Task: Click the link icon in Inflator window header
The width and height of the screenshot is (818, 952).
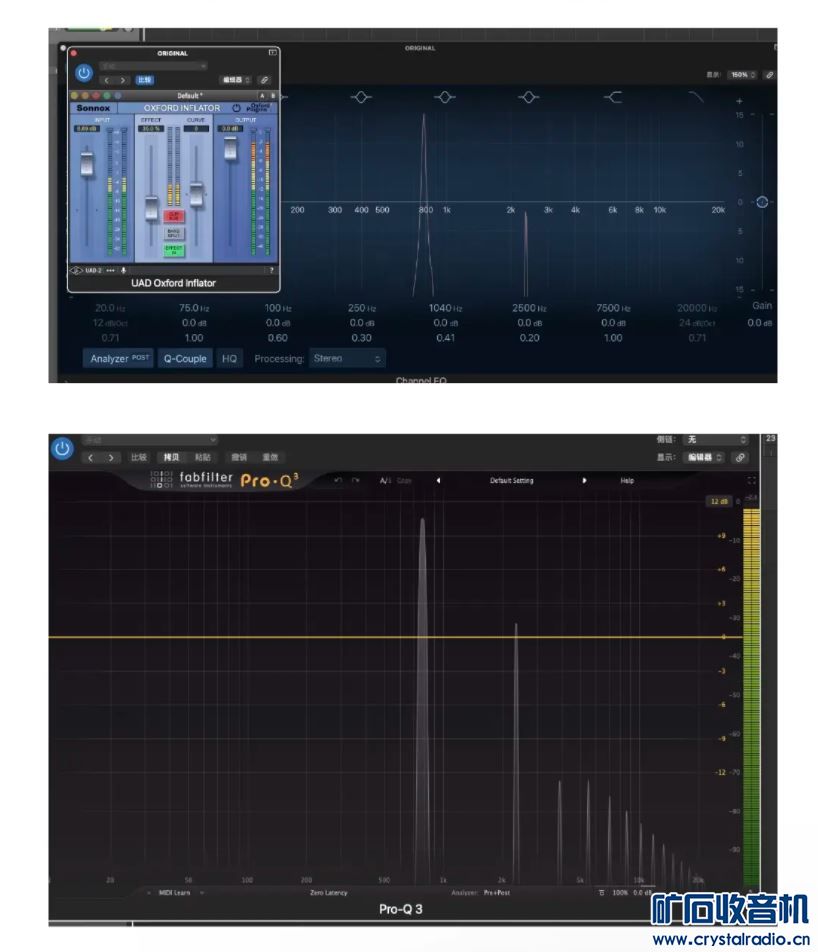Action: click(264, 80)
